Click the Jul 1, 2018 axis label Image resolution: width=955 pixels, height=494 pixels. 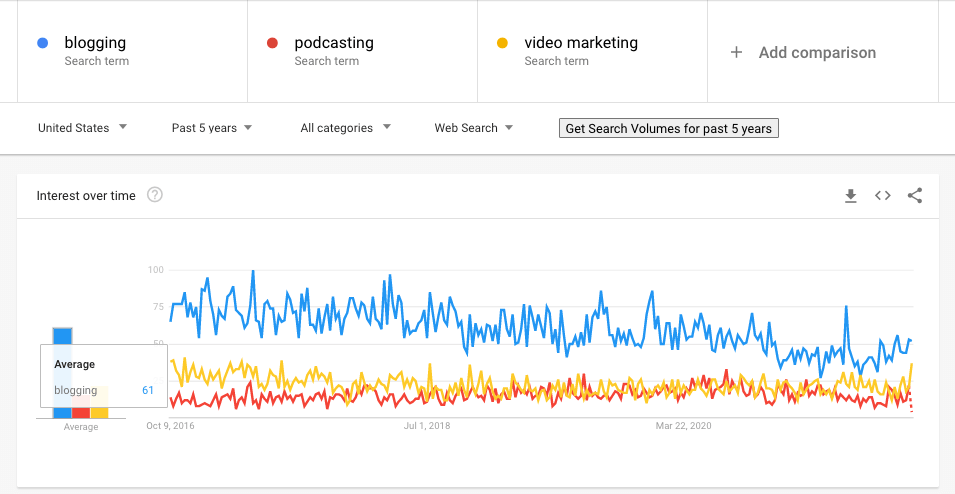[x=427, y=426]
